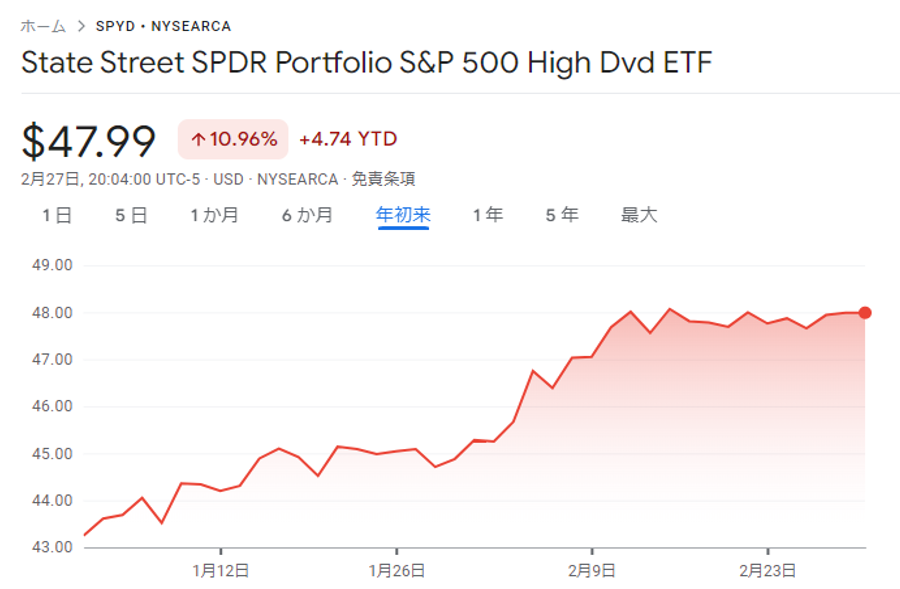Show the 1年 price history
Image resolution: width=900 pixels, height=589 pixels.
[x=488, y=215]
